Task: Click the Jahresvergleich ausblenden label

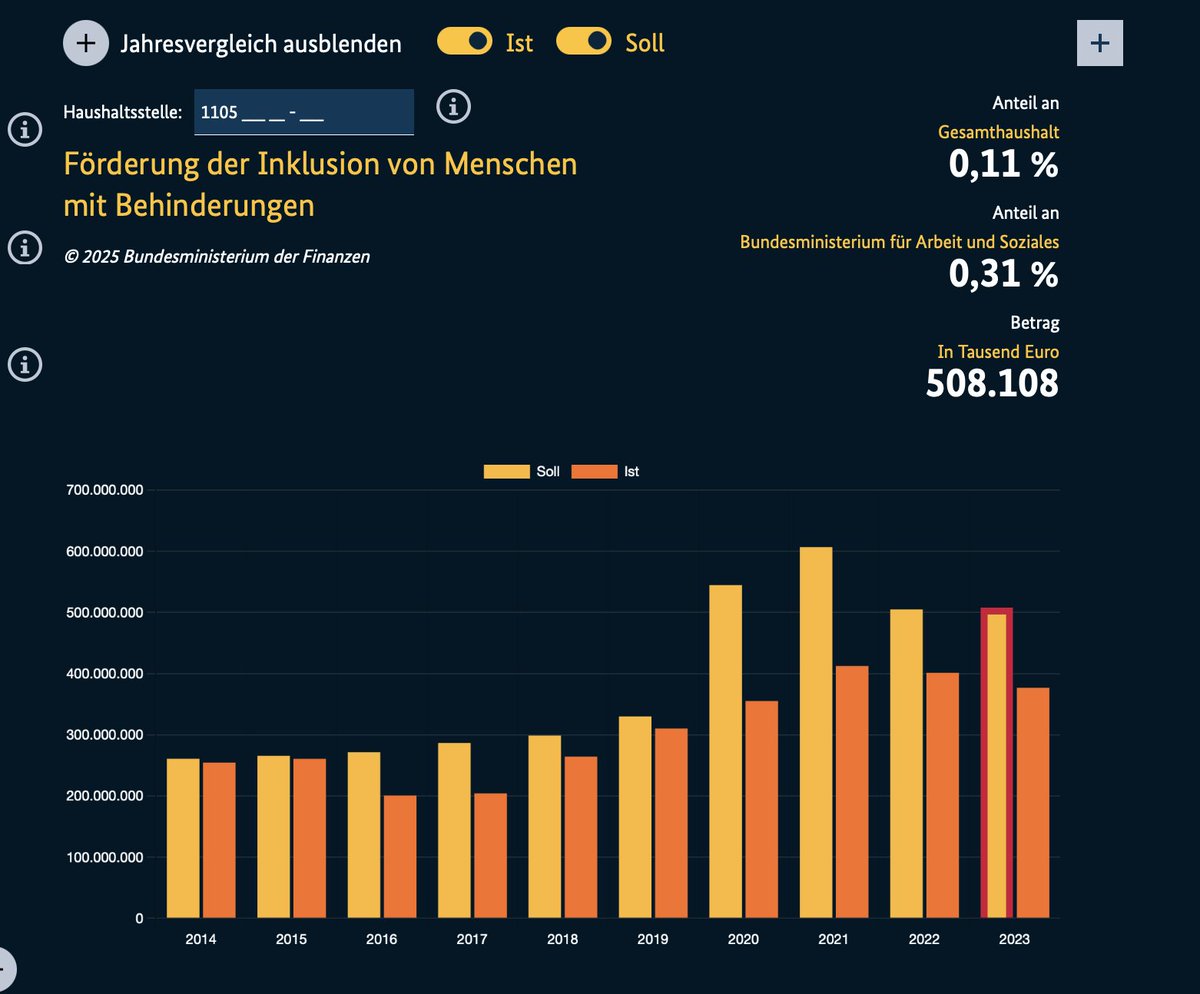Action: pyautogui.click(x=261, y=44)
